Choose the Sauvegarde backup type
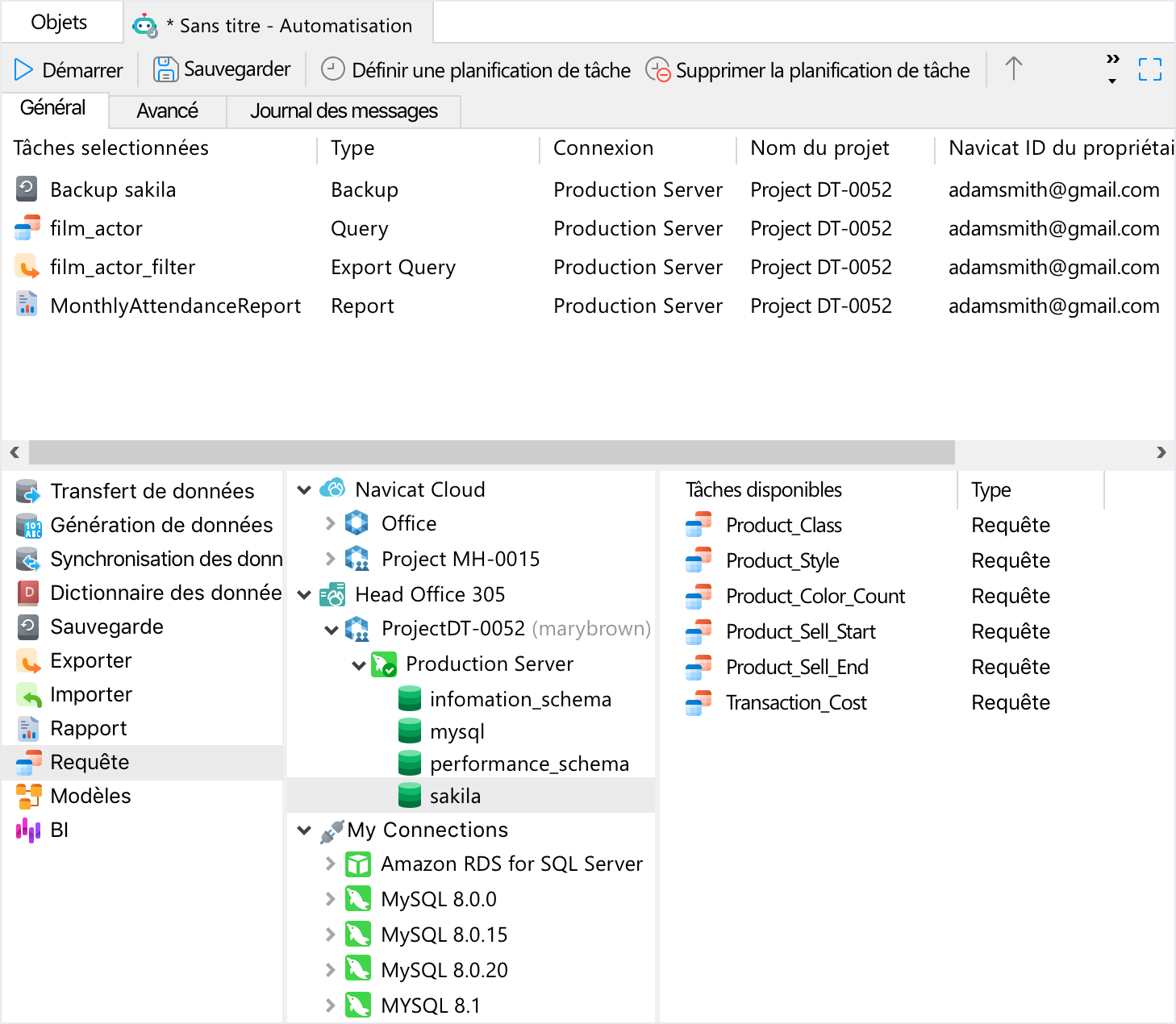 click(106, 626)
